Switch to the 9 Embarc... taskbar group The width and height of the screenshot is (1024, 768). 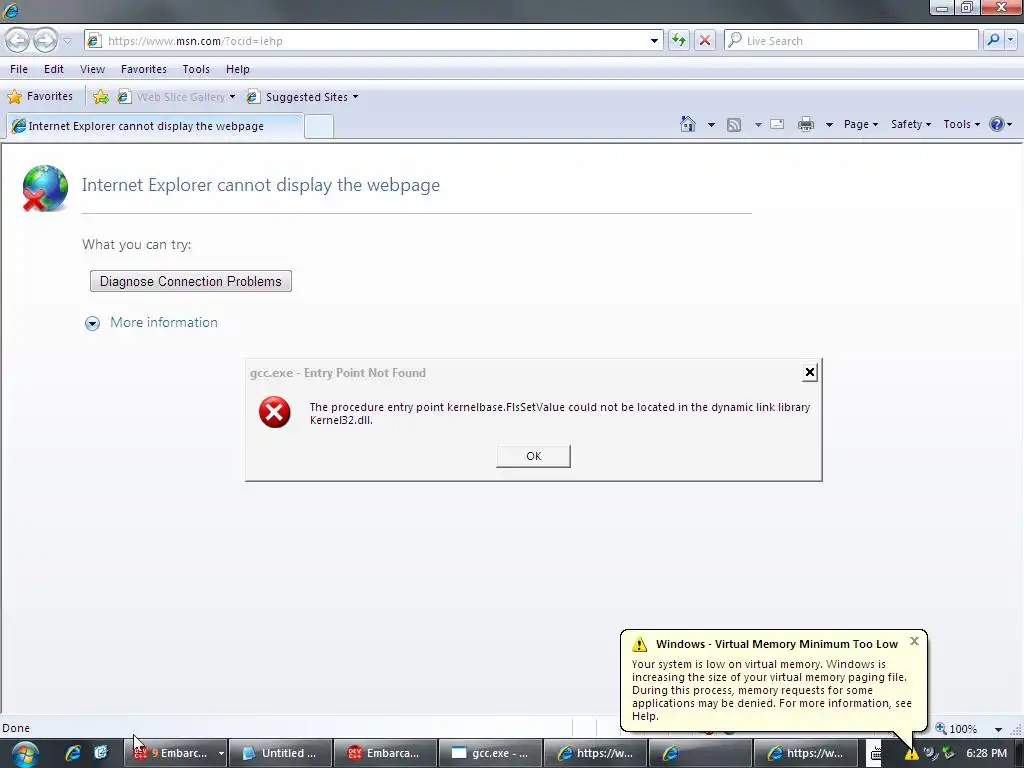pyautogui.click(x=178, y=753)
